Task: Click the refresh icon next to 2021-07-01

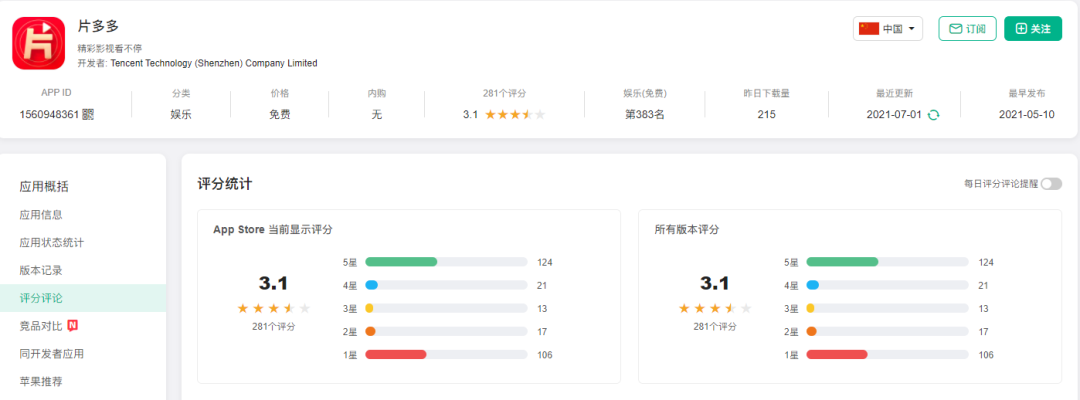Action: [x=933, y=115]
